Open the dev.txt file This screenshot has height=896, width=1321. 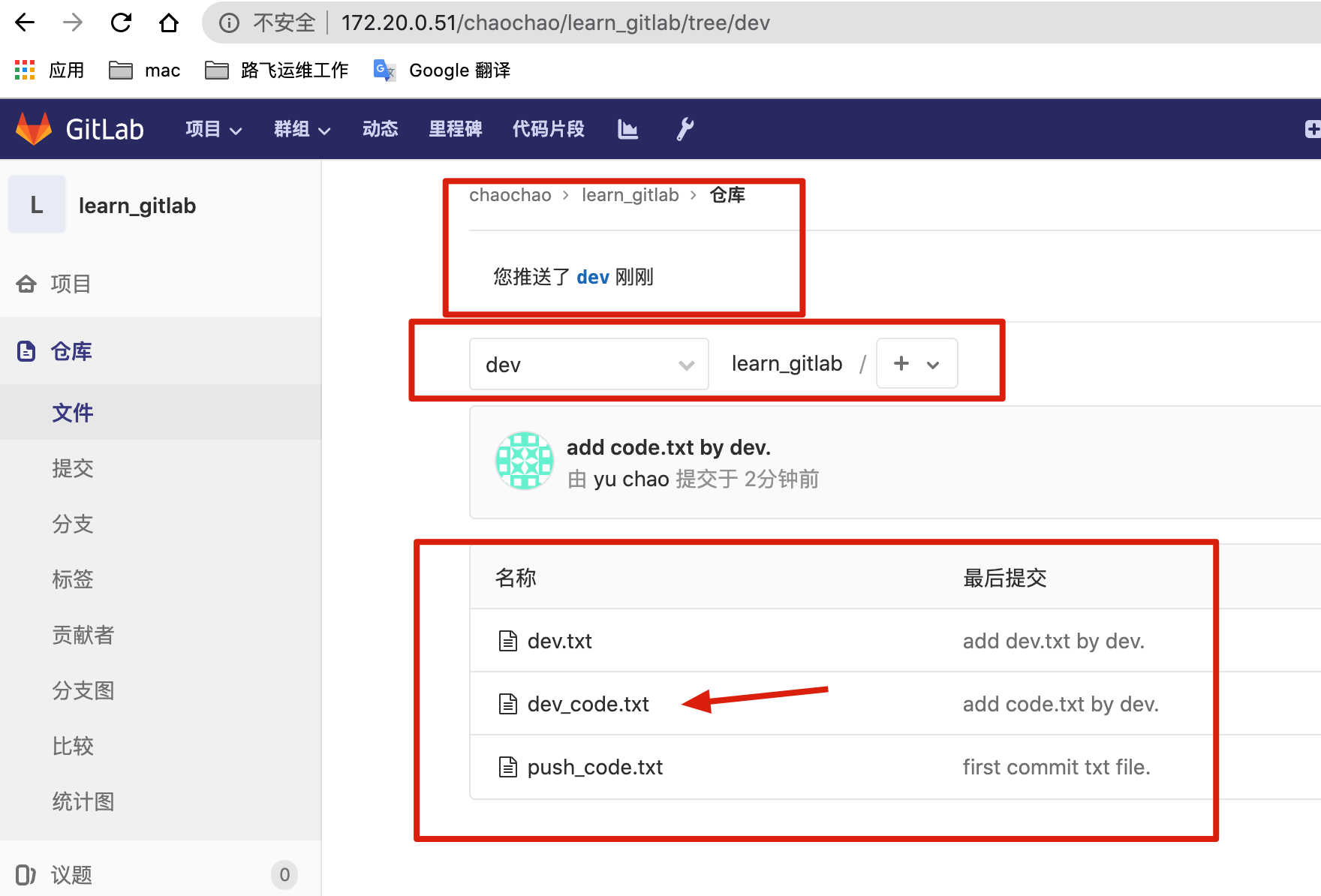click(560, 641)
